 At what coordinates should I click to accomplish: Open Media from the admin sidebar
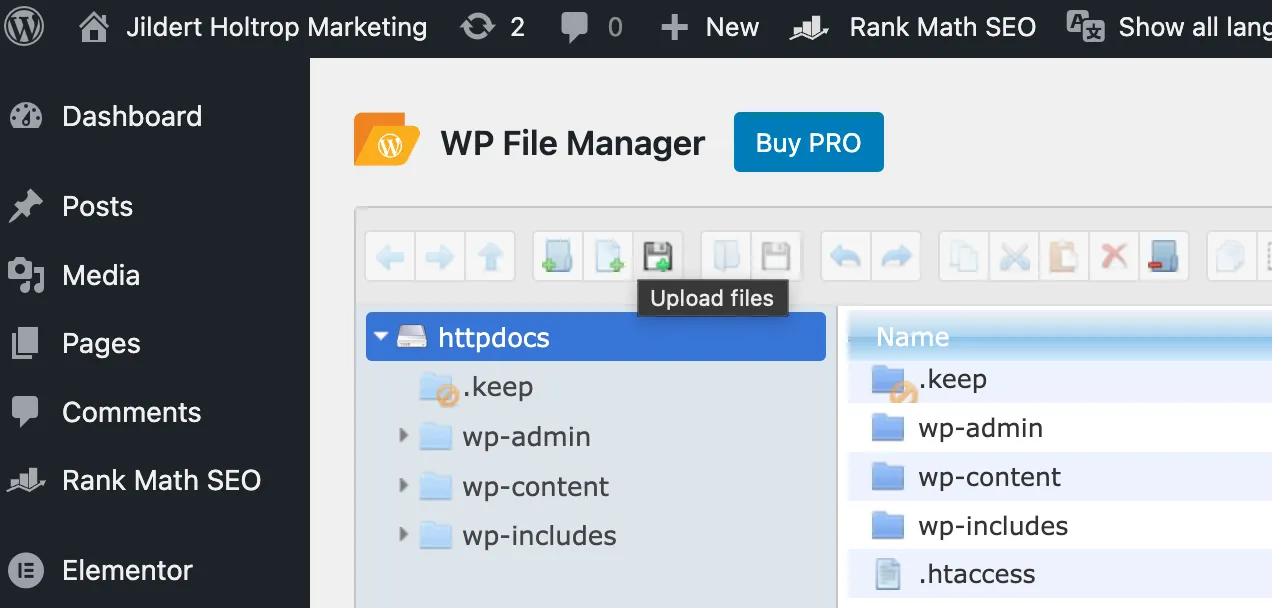coord(101,276)
